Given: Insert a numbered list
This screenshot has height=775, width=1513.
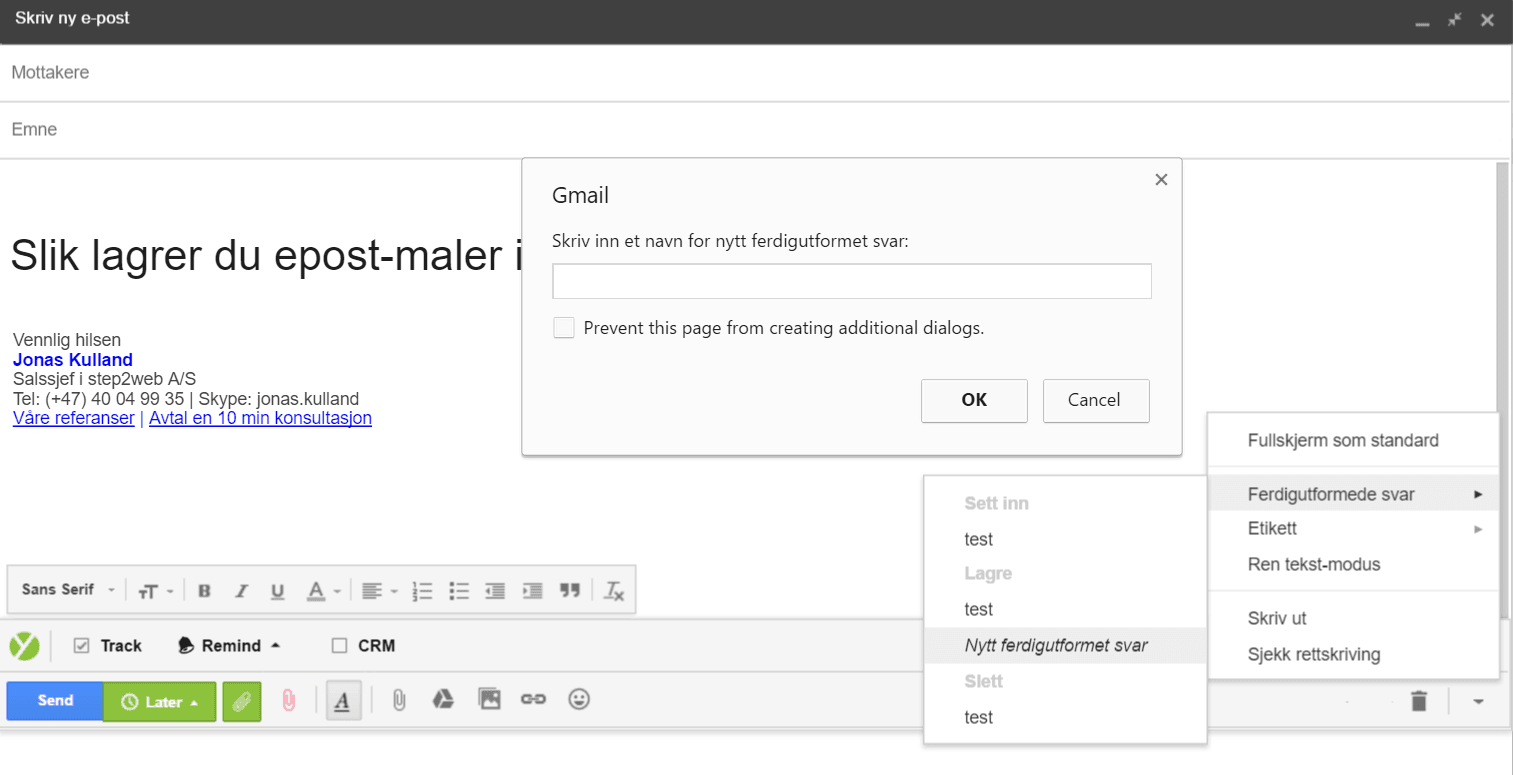Looking at the screenshot, I should 422,590.
